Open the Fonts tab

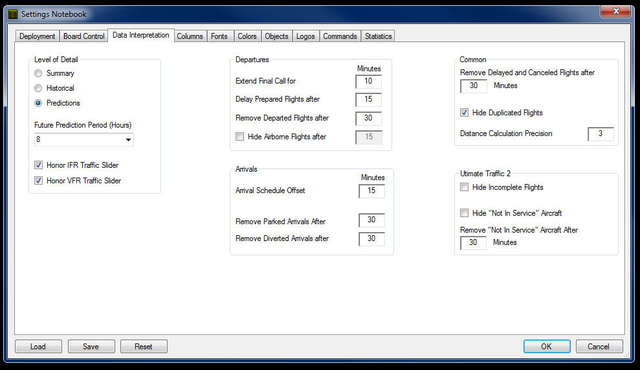click(x=219, y=36)
